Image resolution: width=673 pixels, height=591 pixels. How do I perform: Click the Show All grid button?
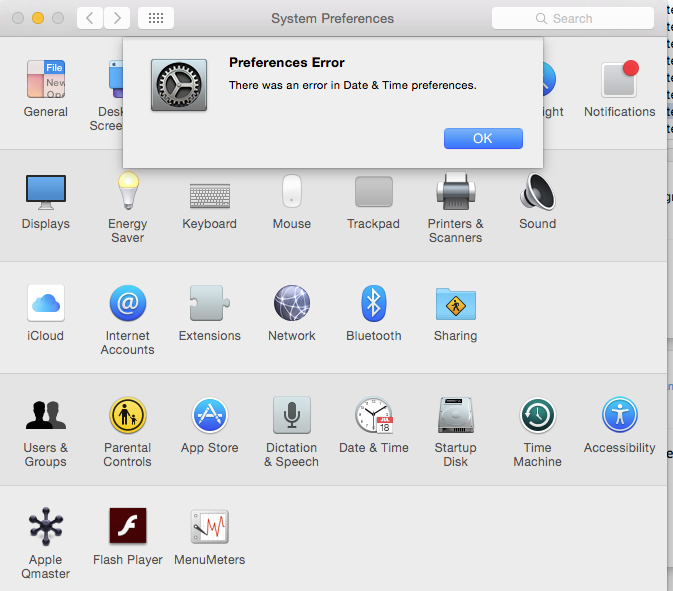click(156, 18)
